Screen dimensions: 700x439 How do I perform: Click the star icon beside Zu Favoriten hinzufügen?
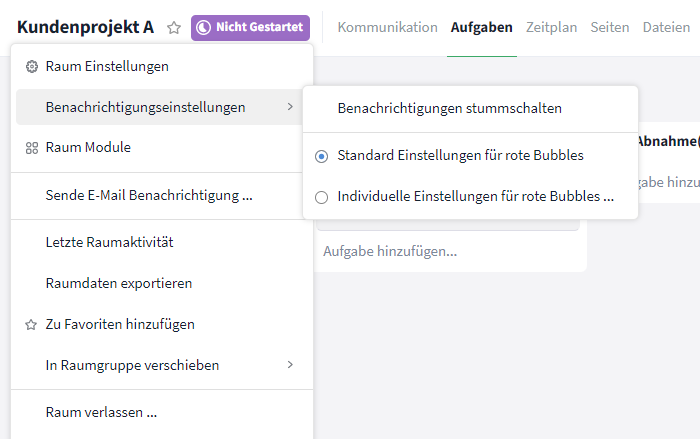point(31,325)
